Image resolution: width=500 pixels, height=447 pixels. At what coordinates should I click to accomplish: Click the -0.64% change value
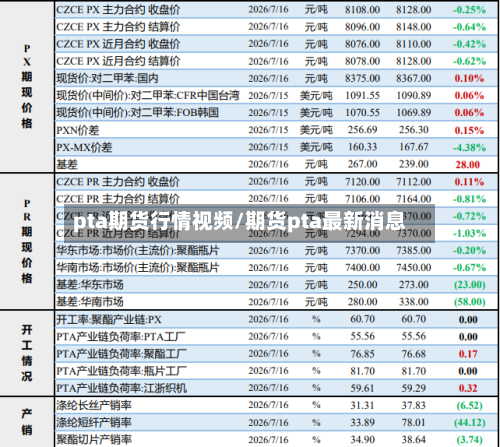click(469, 27)
